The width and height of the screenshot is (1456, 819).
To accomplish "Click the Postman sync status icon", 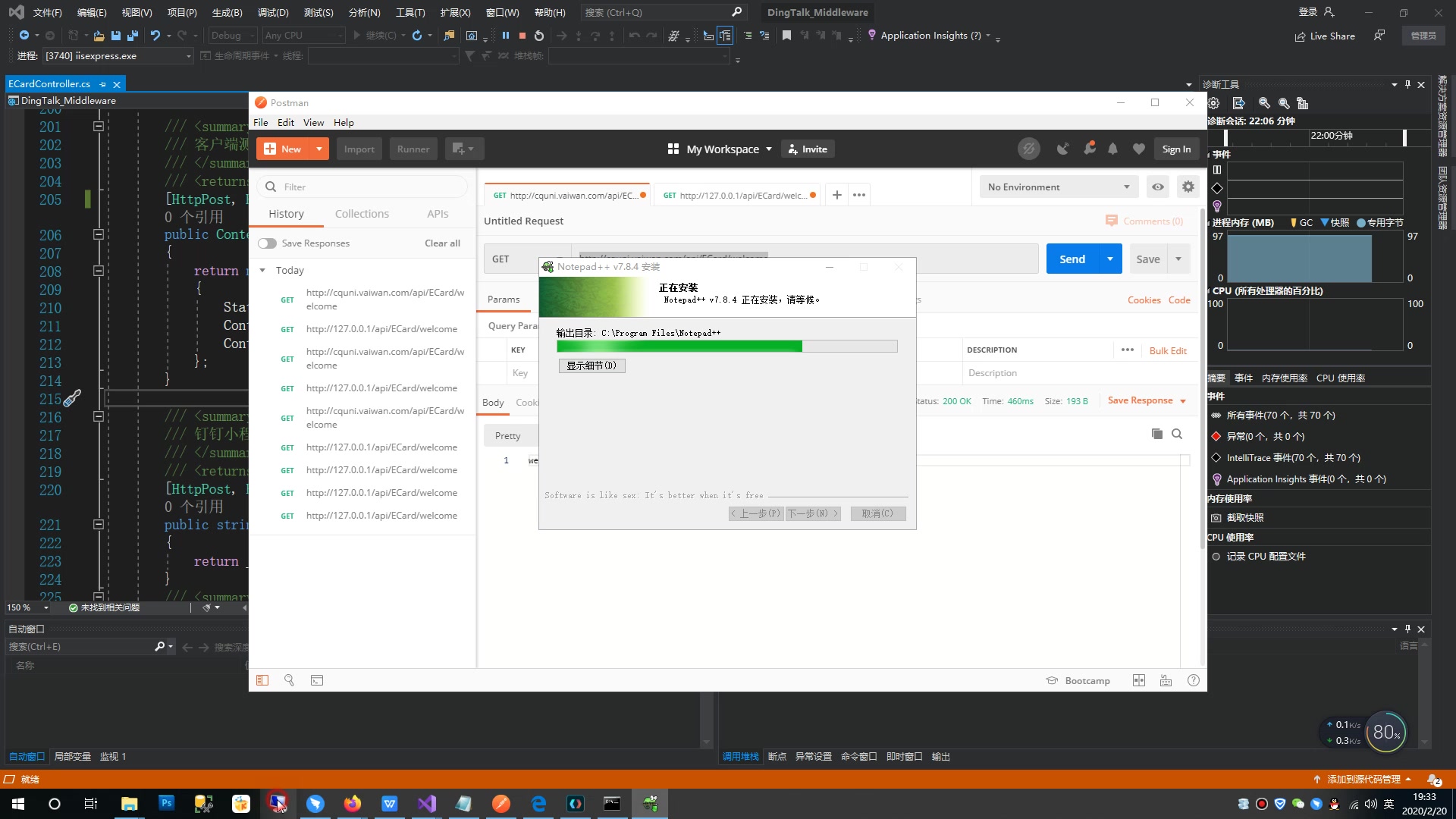I will pos(1028,149).
